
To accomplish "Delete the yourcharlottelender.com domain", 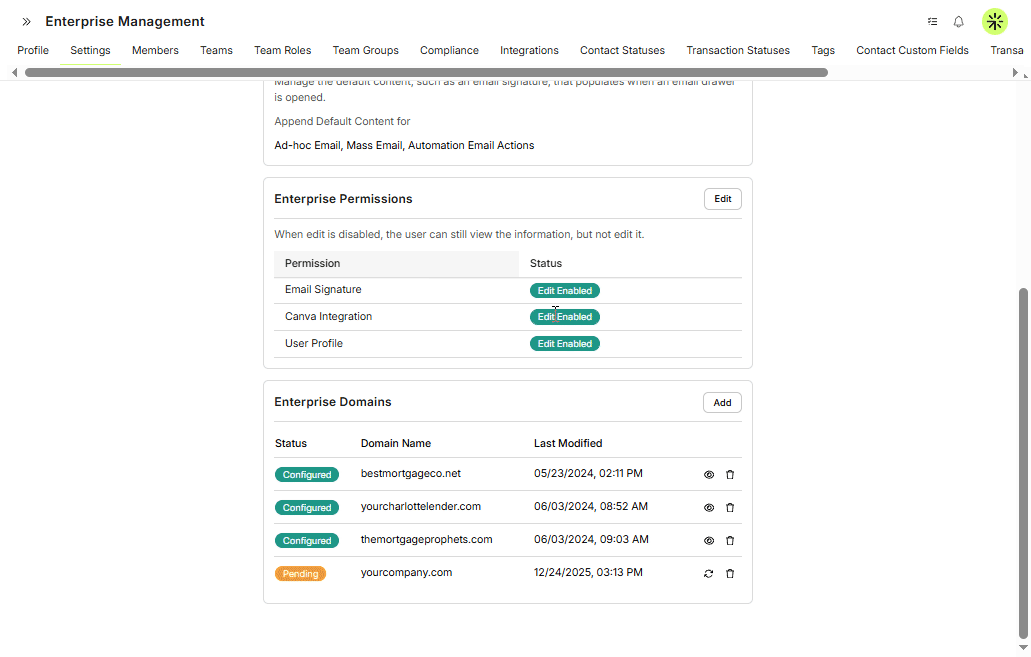I will click(730, 508).
